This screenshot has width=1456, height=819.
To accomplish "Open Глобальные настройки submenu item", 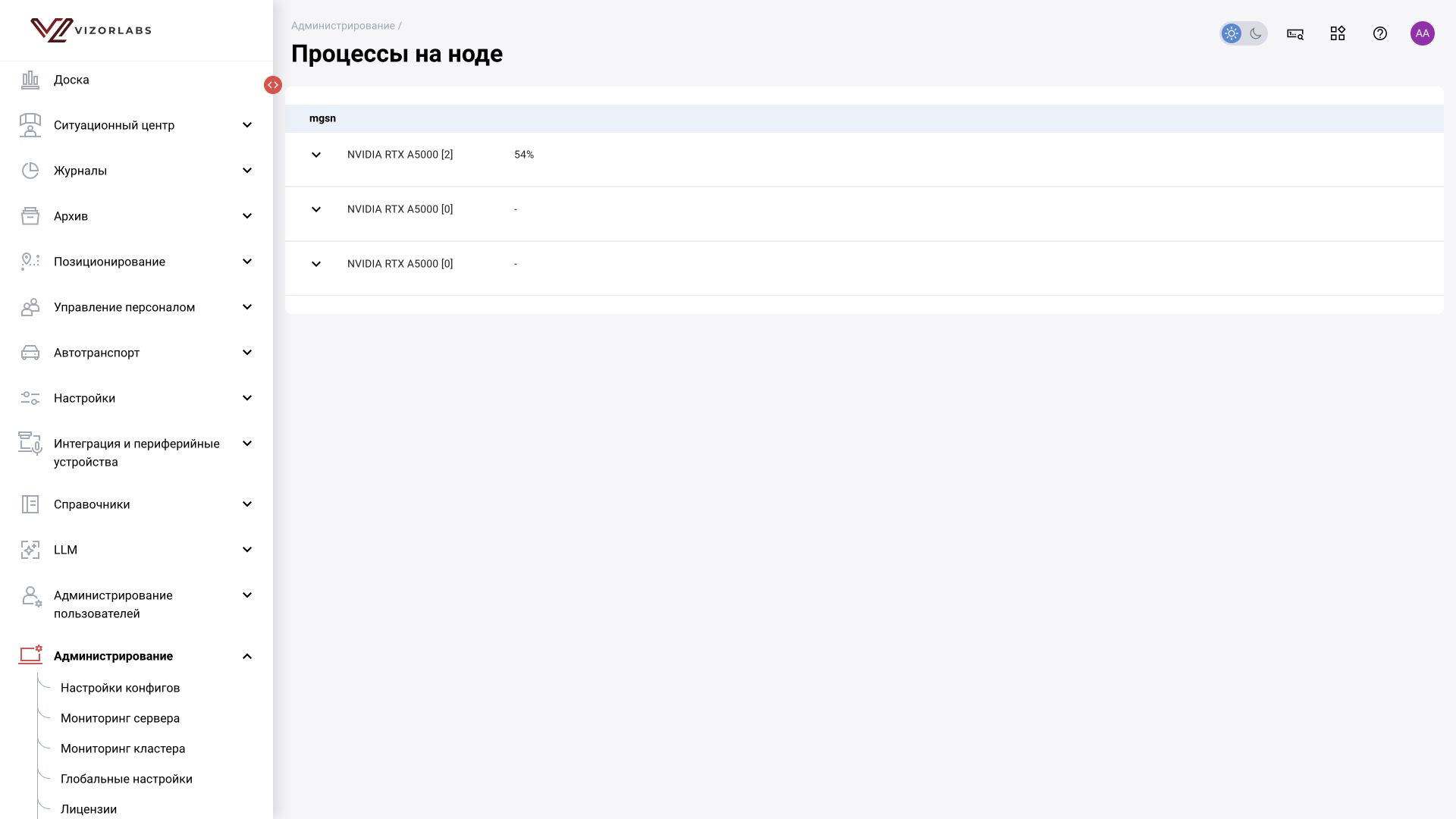I will 127,779.
